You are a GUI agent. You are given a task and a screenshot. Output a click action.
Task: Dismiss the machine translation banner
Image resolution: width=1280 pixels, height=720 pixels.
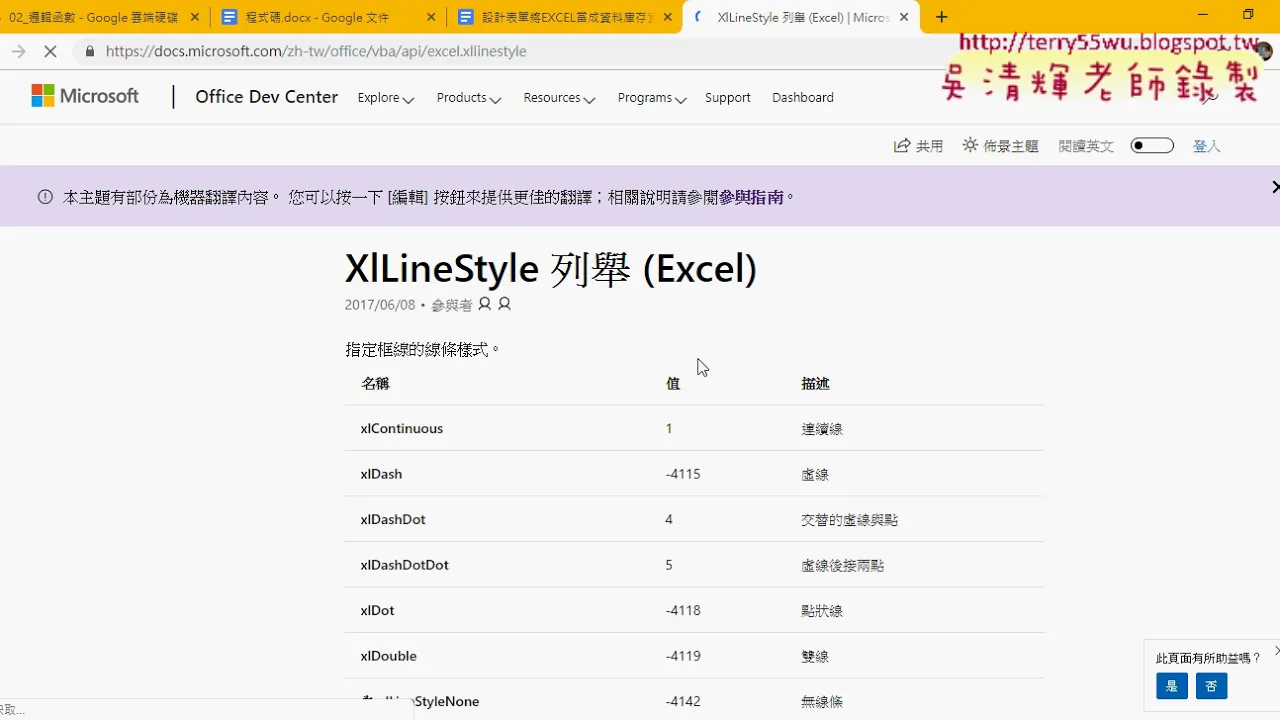pyautogui.click(x=1275, y=187)
